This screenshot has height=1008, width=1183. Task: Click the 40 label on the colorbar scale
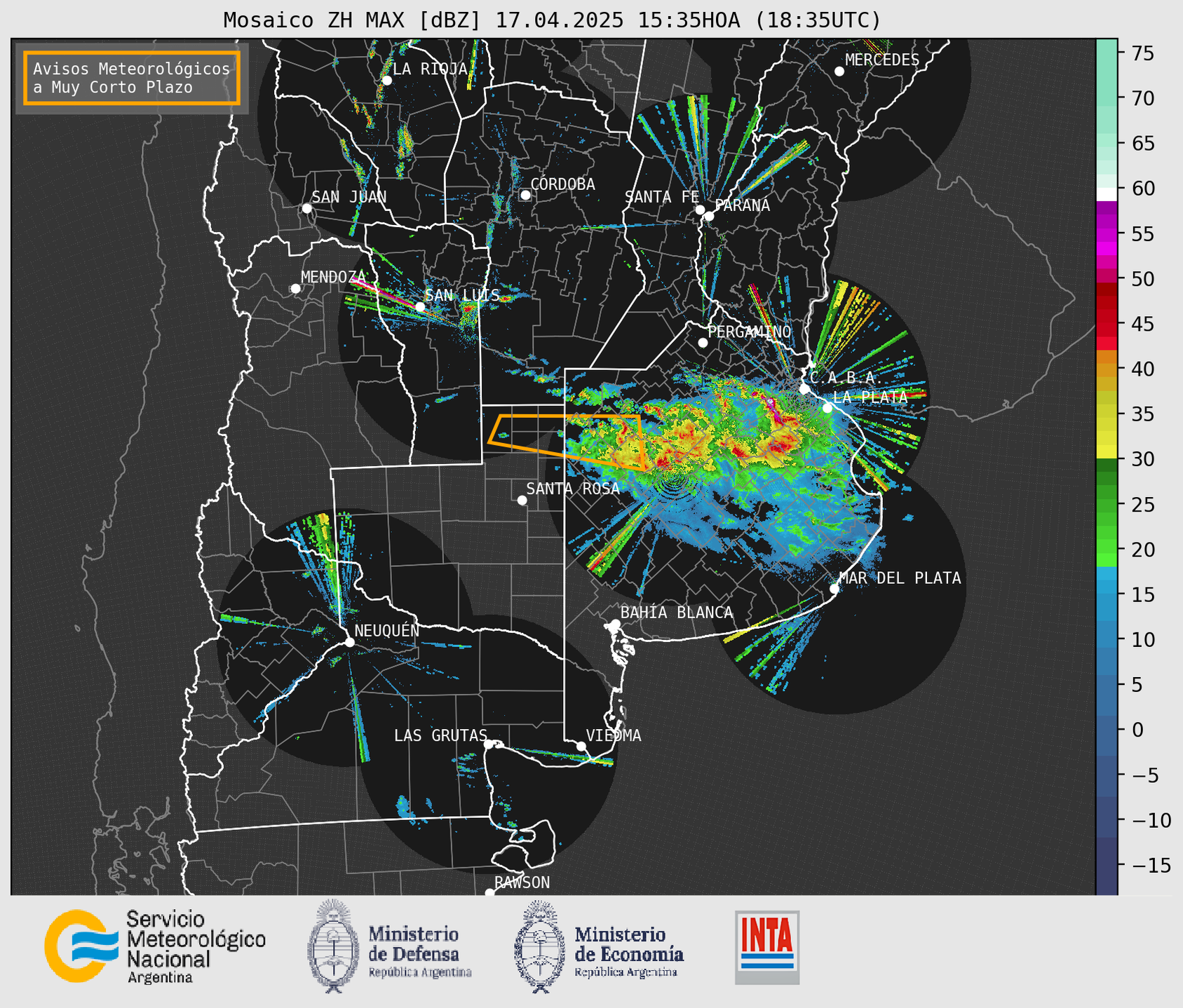click(1142, 369)
